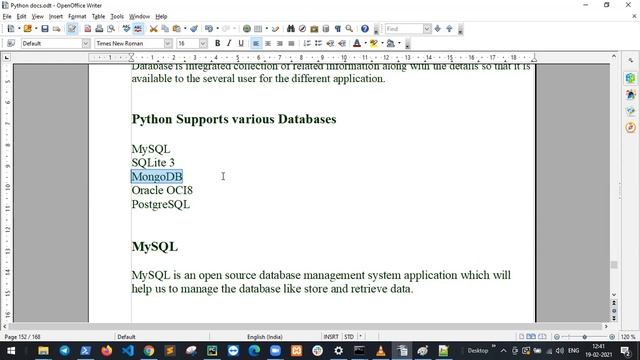Open the background color dropdown arrow

click(x=399, y=43)
